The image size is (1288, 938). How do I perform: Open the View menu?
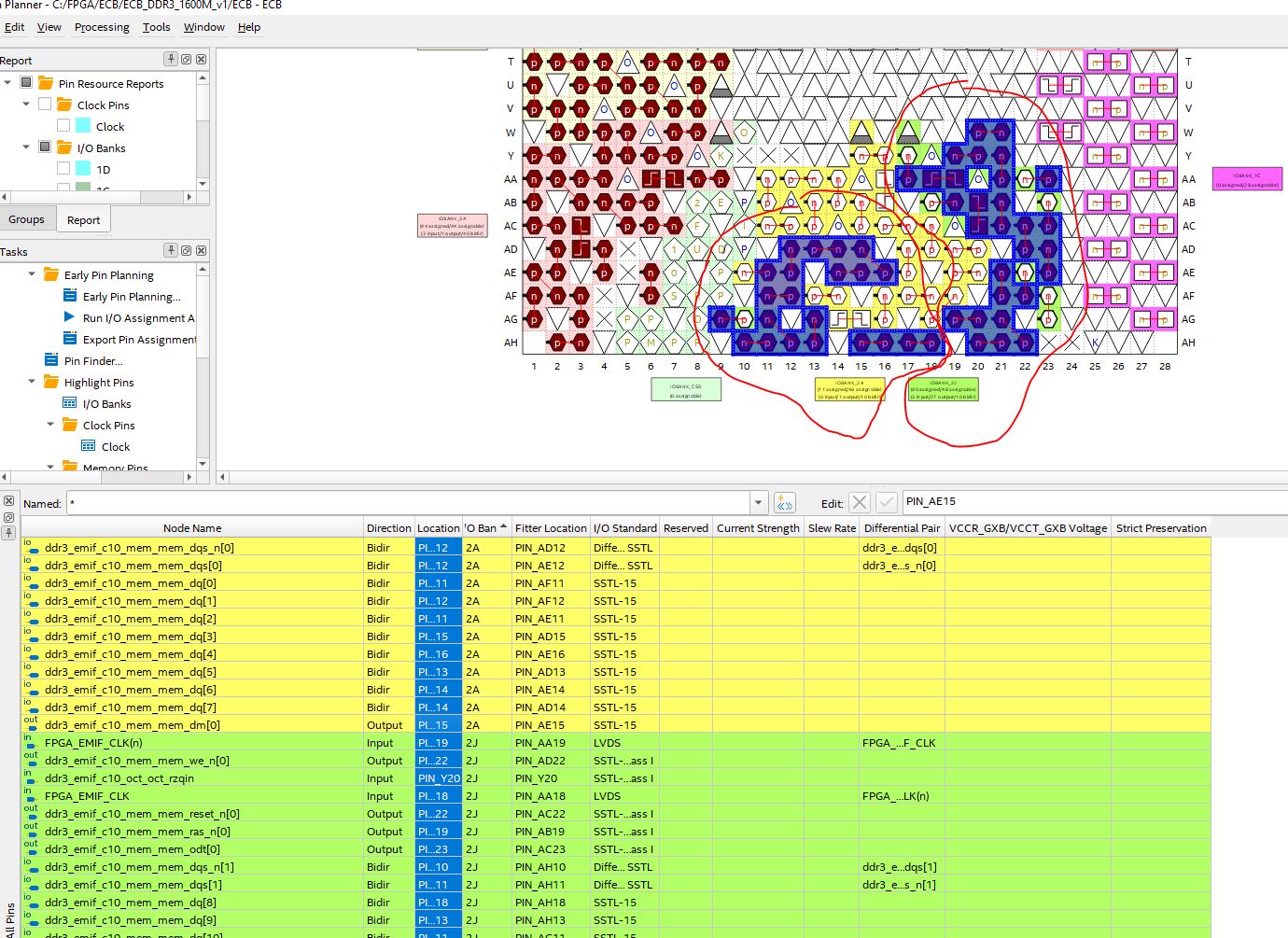tap(49, 27)
